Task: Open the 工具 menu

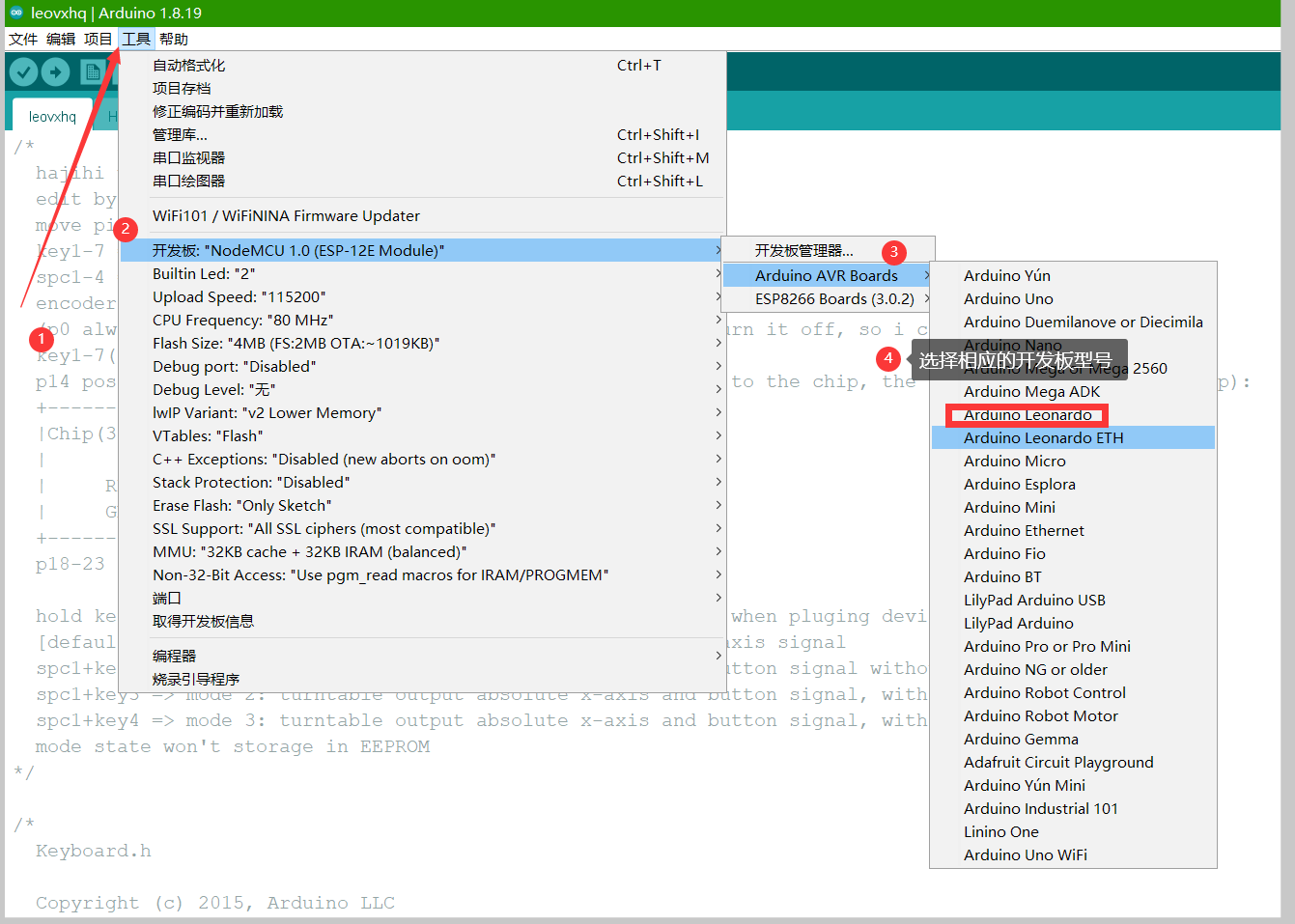Action: [x=136, y=39]
